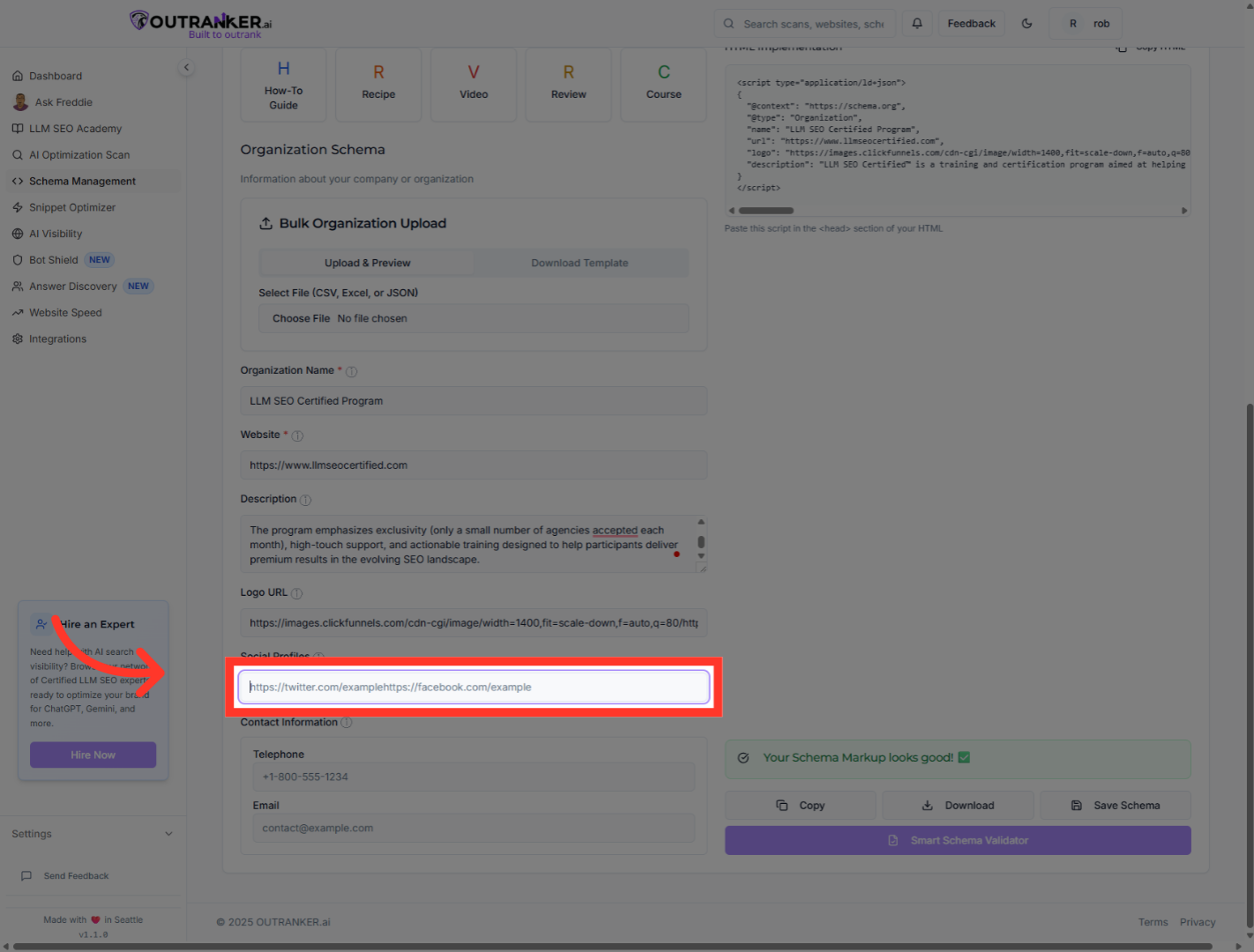Screen dimensions: 1254x952
Task: Select the Video schema type card
Action: [x=474, y=85]
